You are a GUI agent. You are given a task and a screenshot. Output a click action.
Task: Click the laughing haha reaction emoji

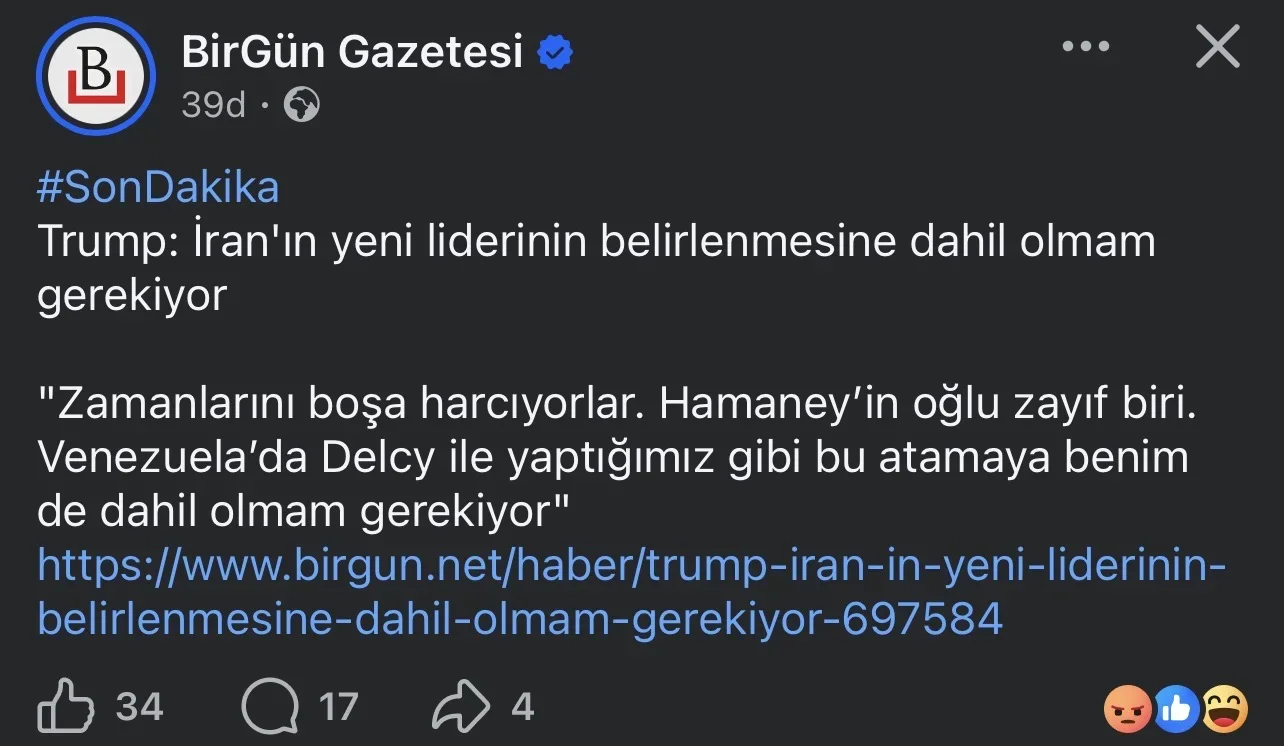1225,710
